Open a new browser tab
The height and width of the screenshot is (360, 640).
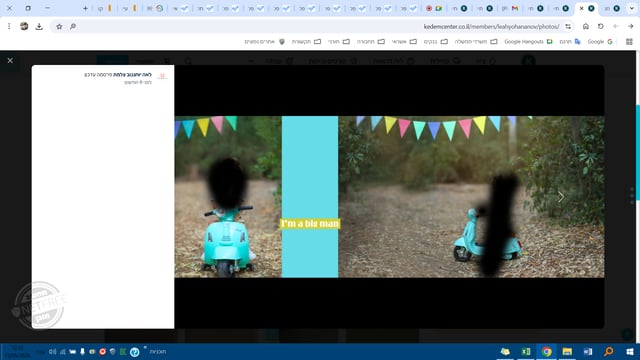pyautogui.click(x=85, y=8)
